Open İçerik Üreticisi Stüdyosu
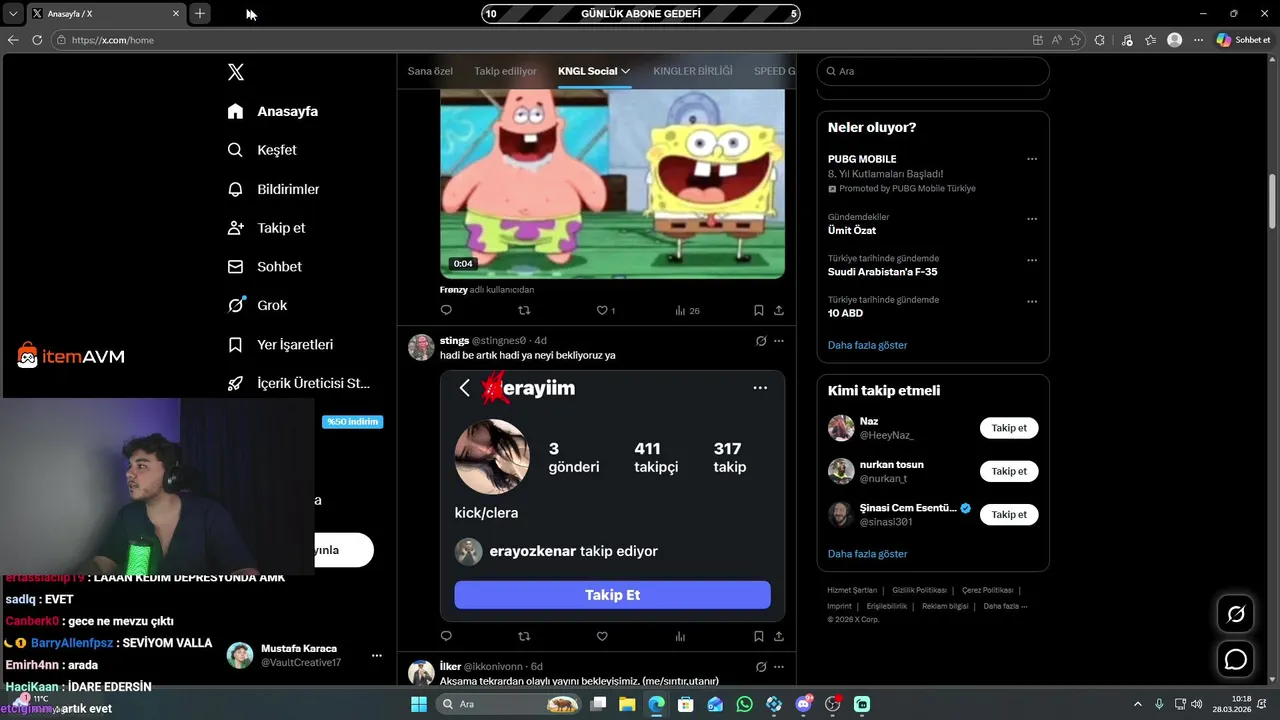Viewport: 1280px width, 720px height. (x=300, y=383)
